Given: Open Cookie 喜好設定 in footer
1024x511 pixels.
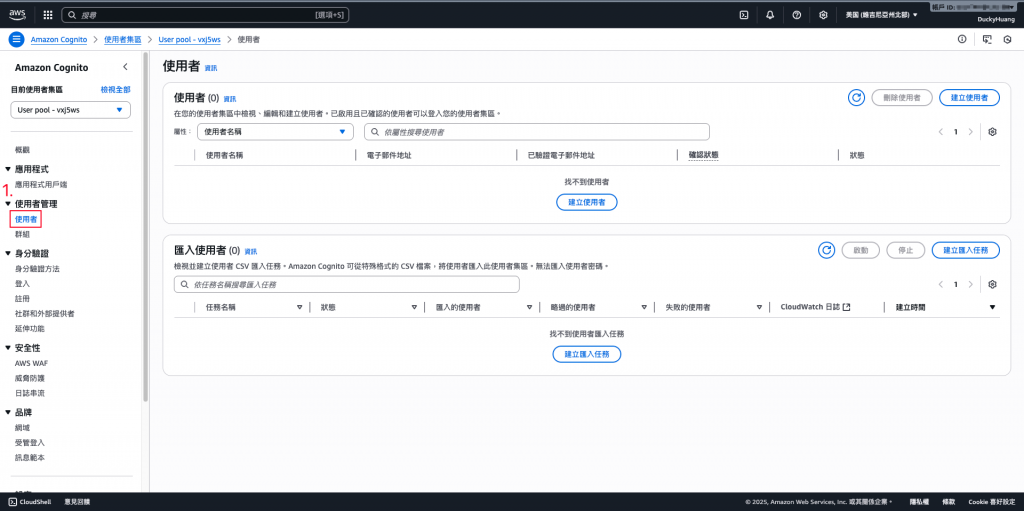Looking at the screenshot, I should point(992,502).
